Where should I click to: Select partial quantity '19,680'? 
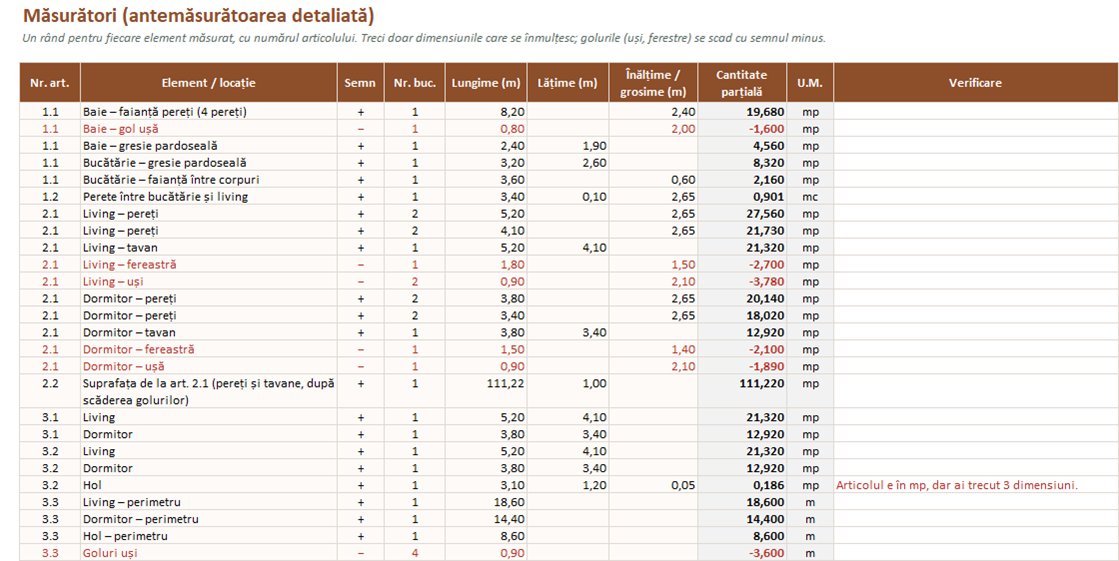[x=742, y=112]
